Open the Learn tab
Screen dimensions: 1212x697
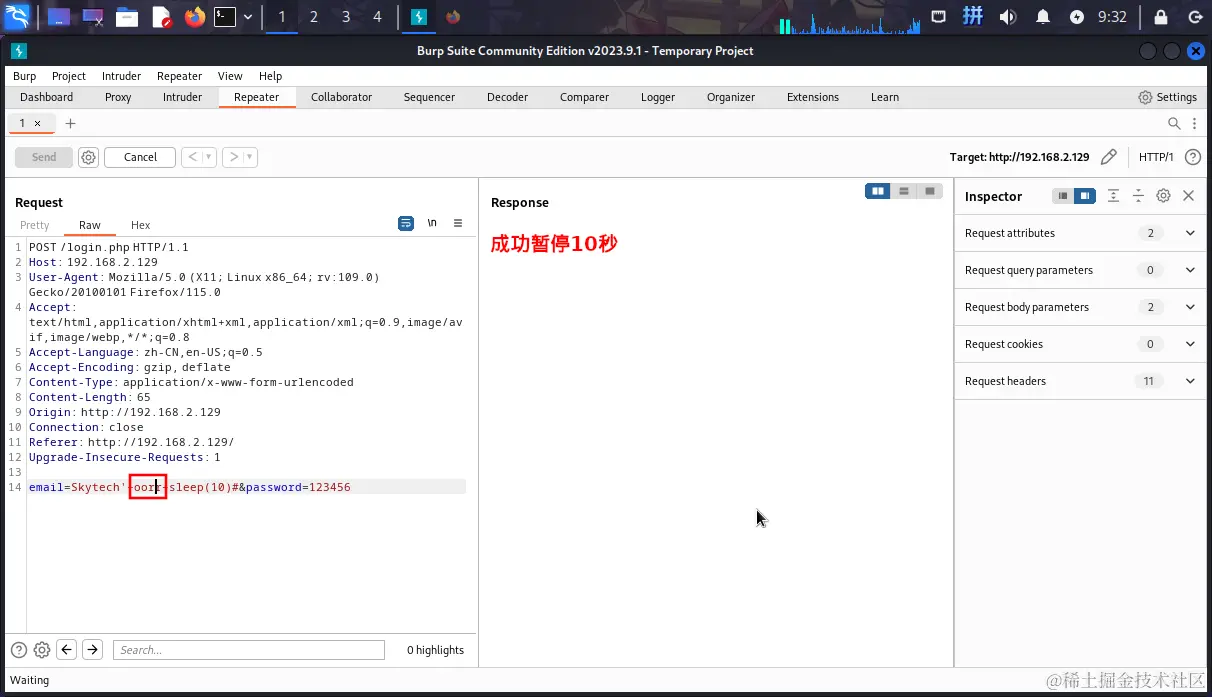(885, 97)
